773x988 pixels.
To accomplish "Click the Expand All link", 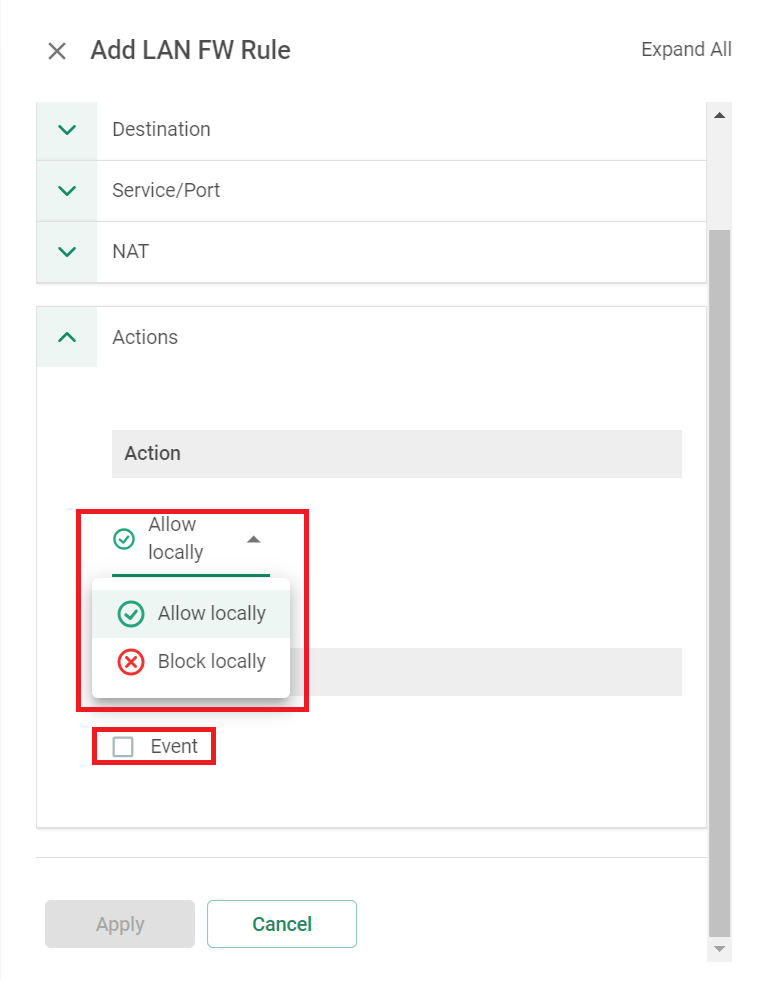I will click(686, 49).
